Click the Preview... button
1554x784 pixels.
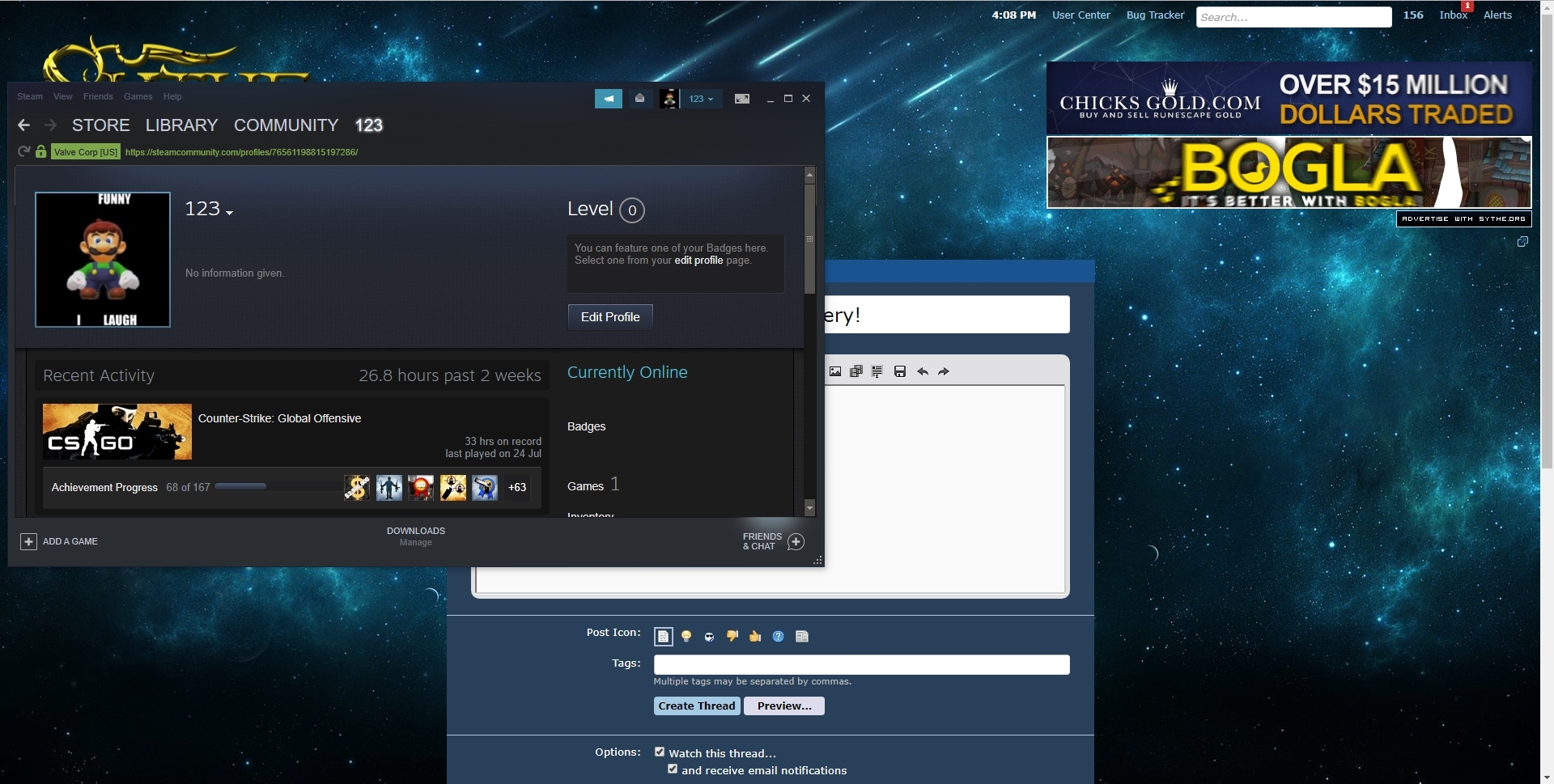pos(784,706)
